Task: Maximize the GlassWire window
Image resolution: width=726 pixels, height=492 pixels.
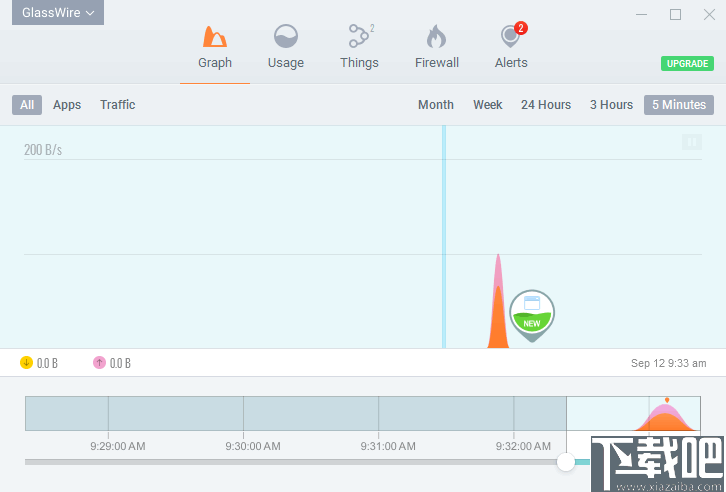Action: coord(676,14)
